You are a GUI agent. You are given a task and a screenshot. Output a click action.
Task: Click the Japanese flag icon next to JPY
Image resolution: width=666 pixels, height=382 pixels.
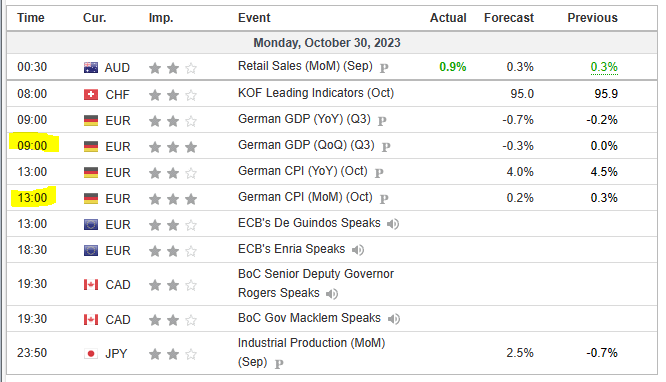(x=91, y=354)
